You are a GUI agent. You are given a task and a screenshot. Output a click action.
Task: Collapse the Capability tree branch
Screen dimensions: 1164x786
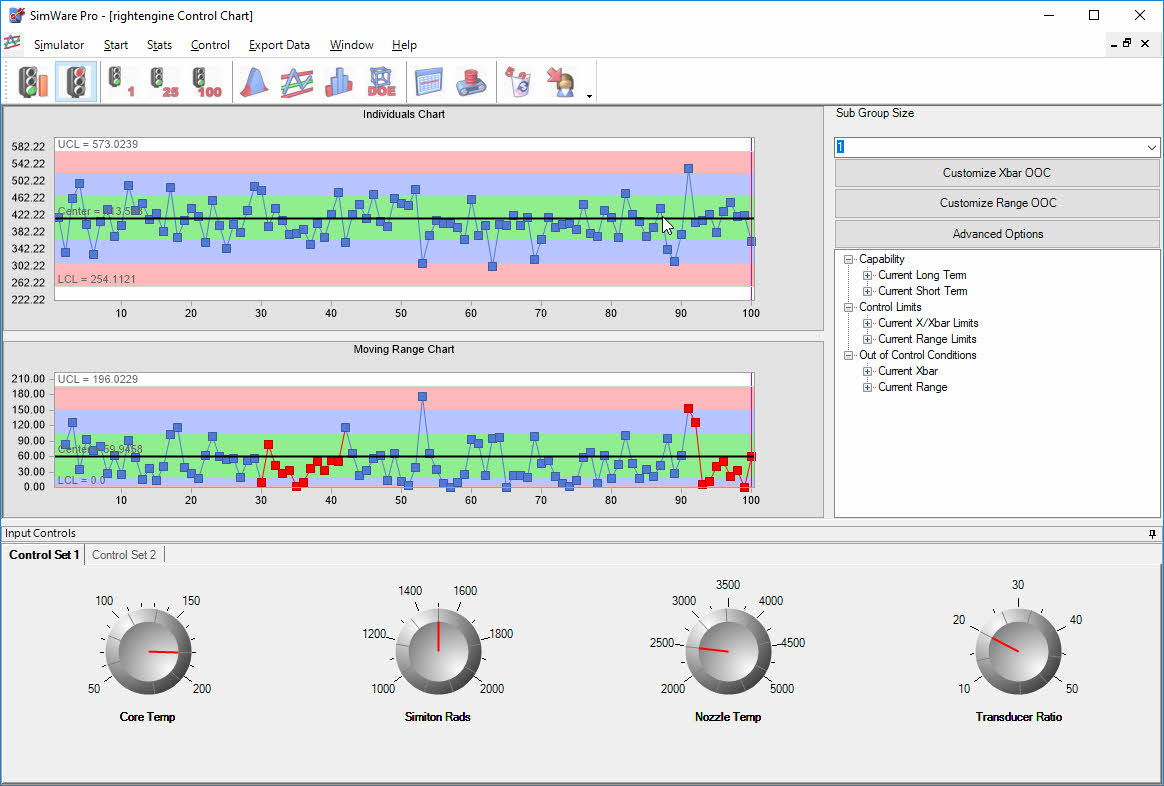coord(848,259)
